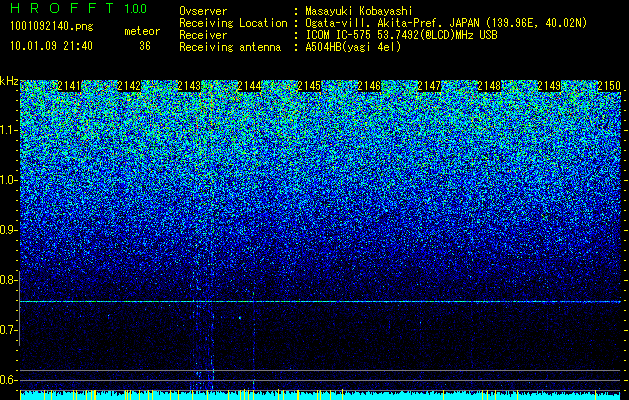Click the 'Receiving antenna' label

tap(230, 47)
